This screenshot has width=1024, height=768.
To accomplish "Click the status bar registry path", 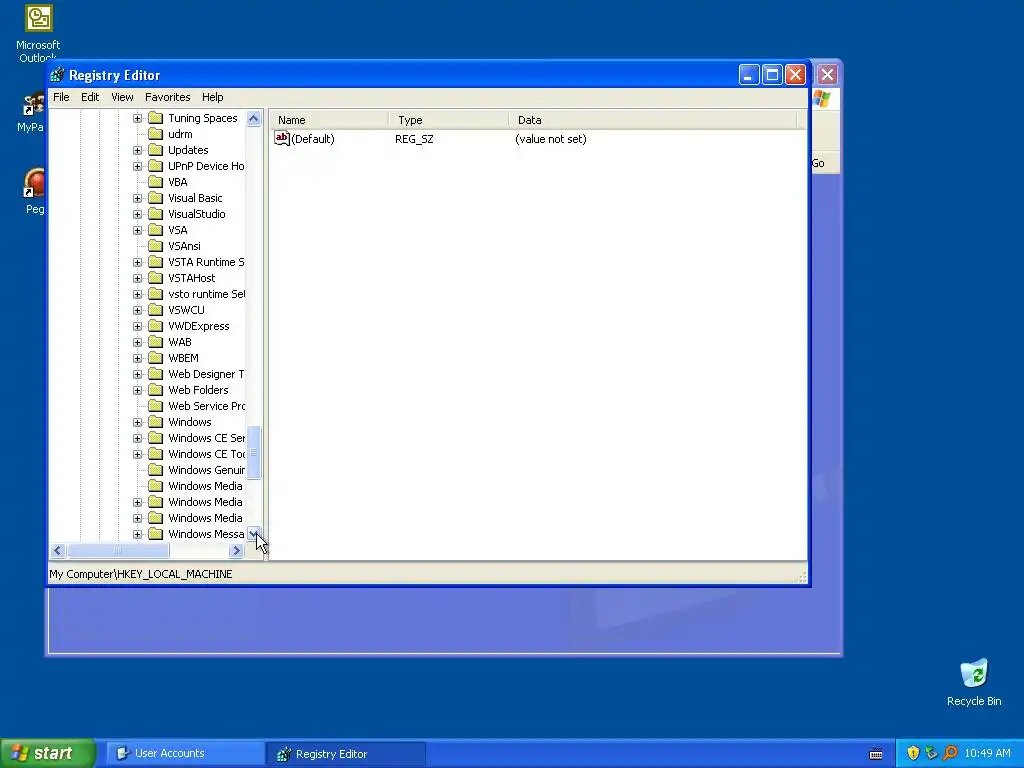I will [x=140, y=574].
